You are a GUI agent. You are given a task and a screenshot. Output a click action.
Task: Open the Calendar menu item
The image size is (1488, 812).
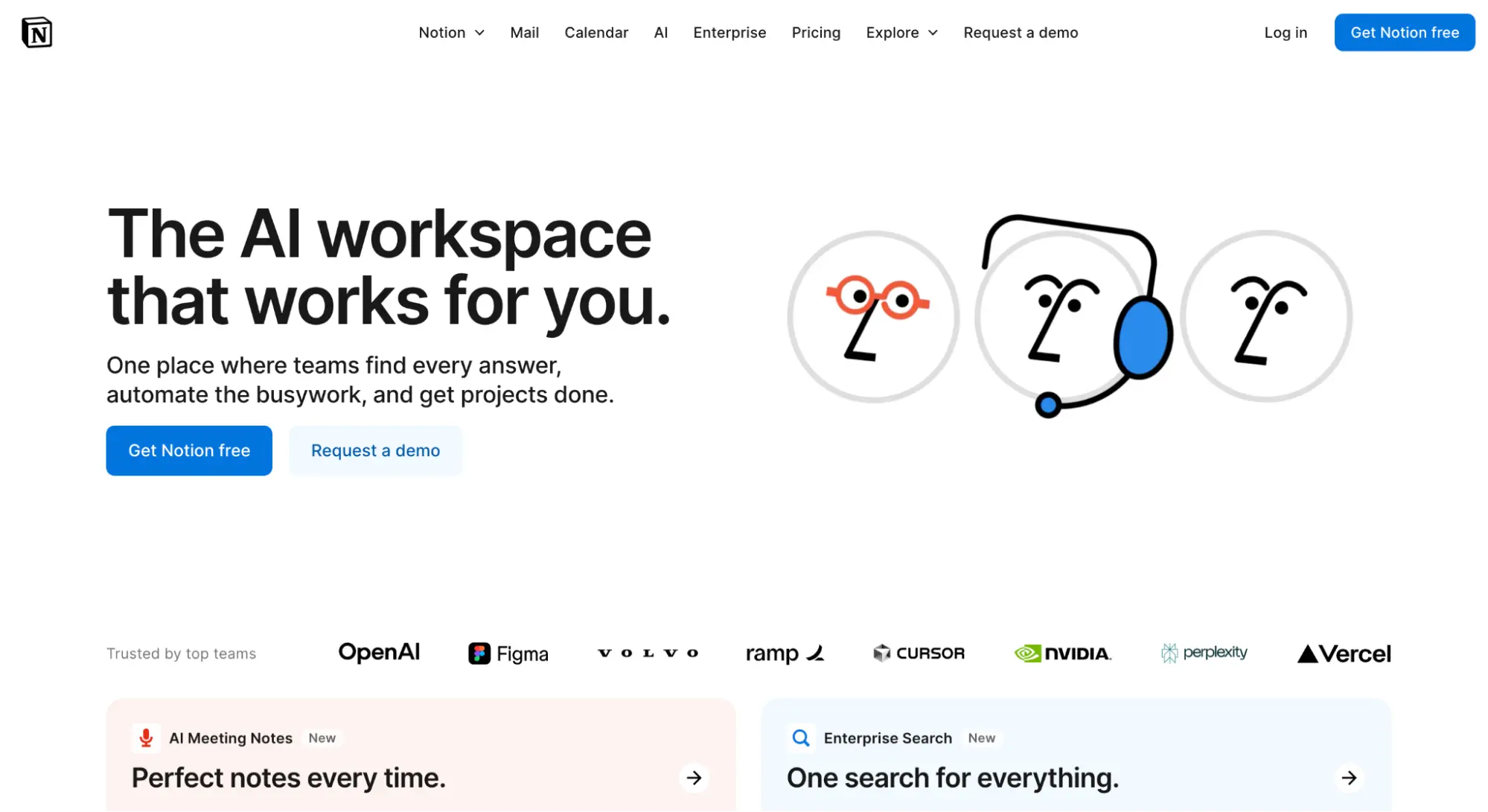(x=596, y=32)
